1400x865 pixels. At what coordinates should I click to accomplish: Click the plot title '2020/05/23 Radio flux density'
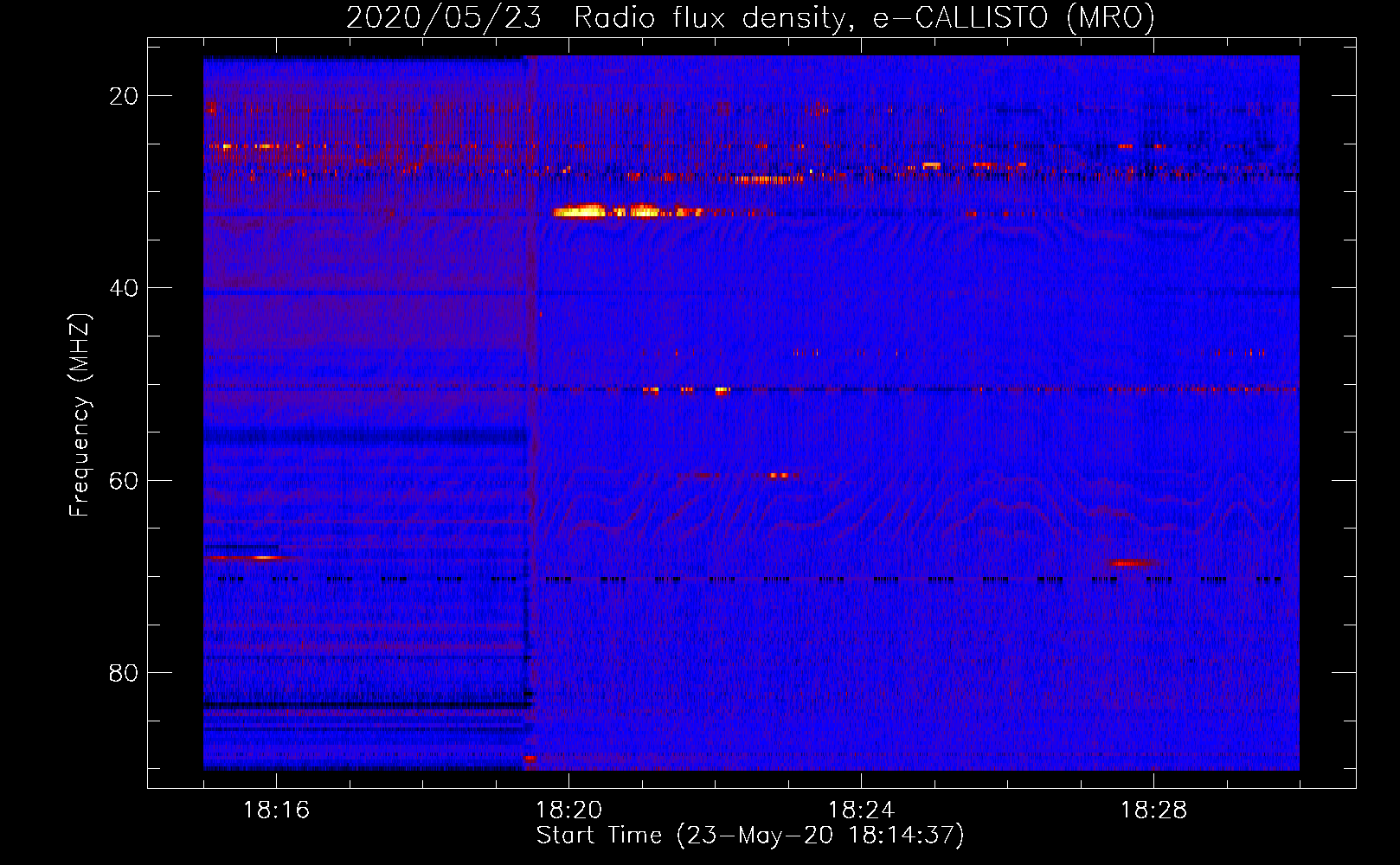click(594, 17)
